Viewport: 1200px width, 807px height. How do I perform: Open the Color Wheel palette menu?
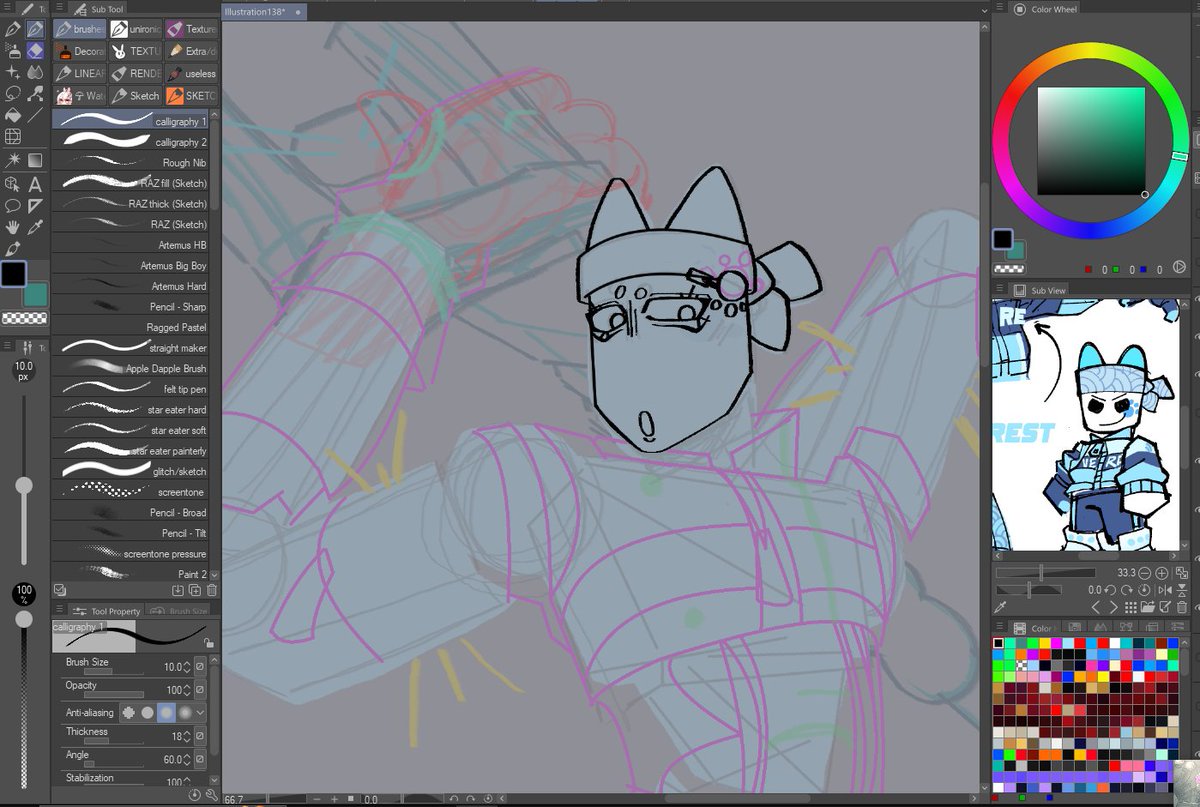pos(1002,9)
